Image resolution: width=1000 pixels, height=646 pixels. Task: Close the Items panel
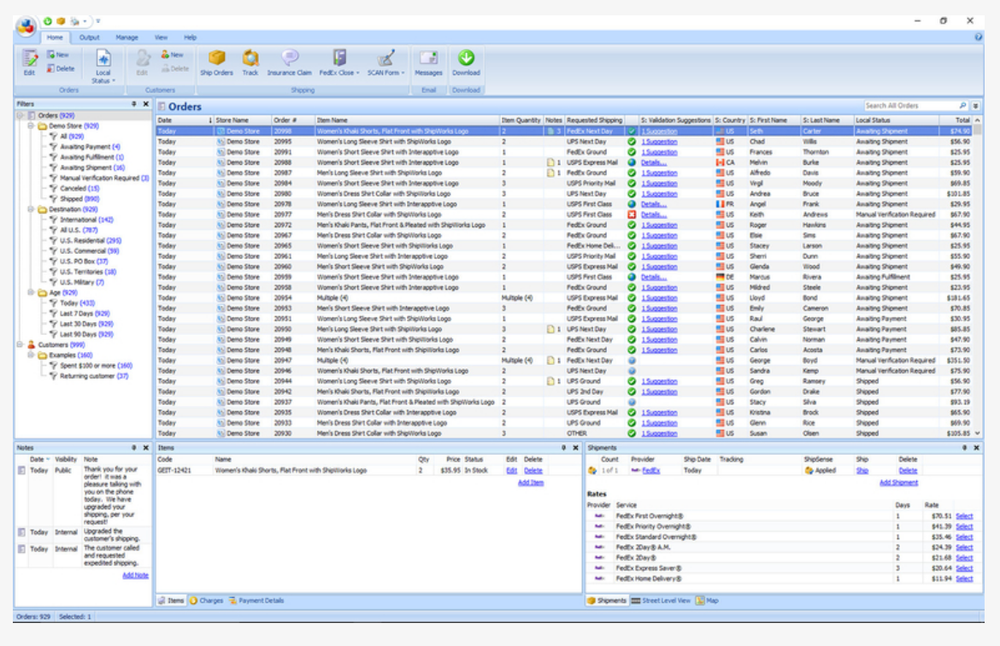[575, 448]
